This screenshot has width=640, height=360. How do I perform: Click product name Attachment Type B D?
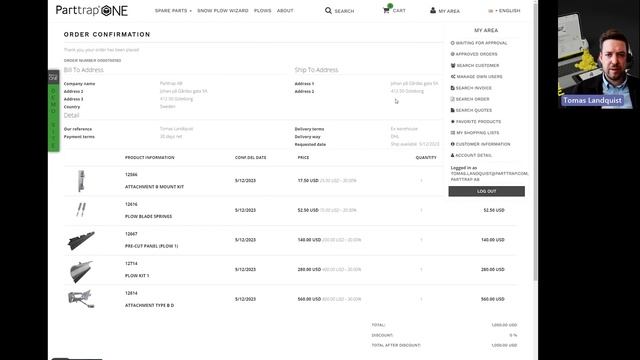149,305
